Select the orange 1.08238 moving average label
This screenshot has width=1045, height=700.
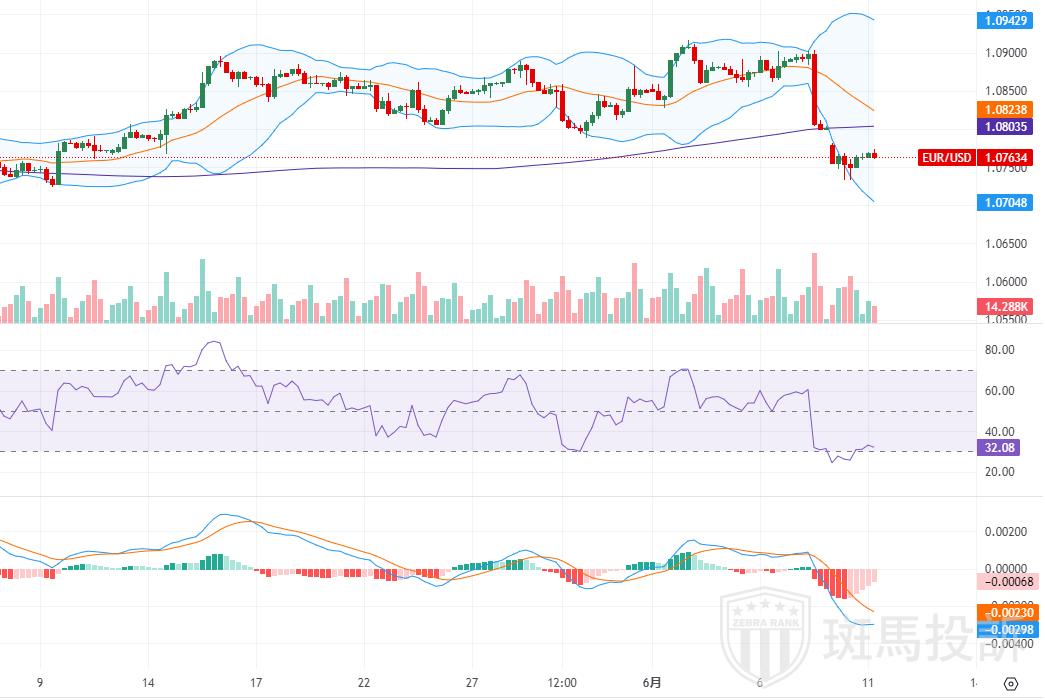click(1009, 111)
